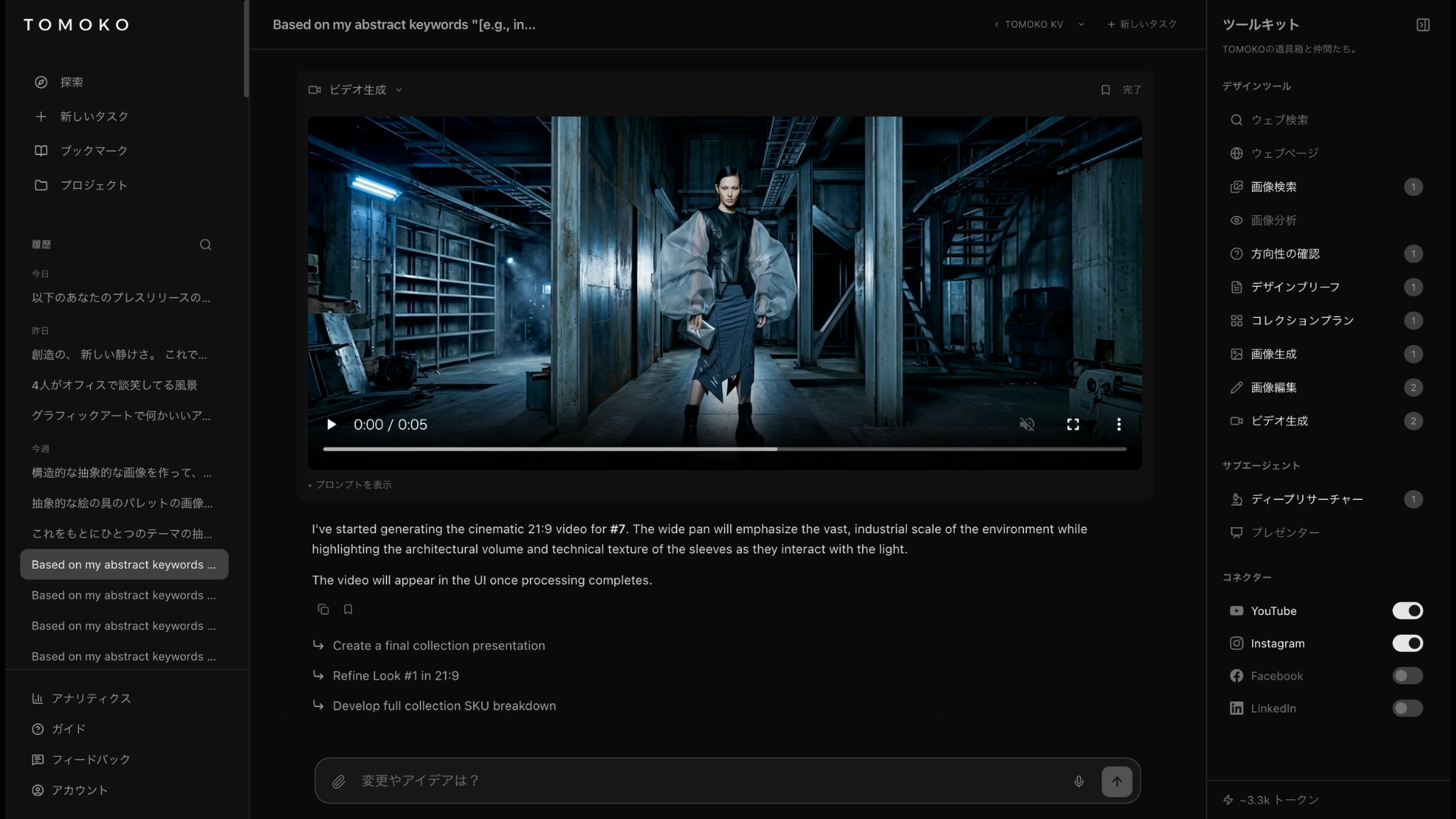The image size is (1456, 819).
Task: Click Create a final collection presentation suggestion
Action: (x=438, y=645)
